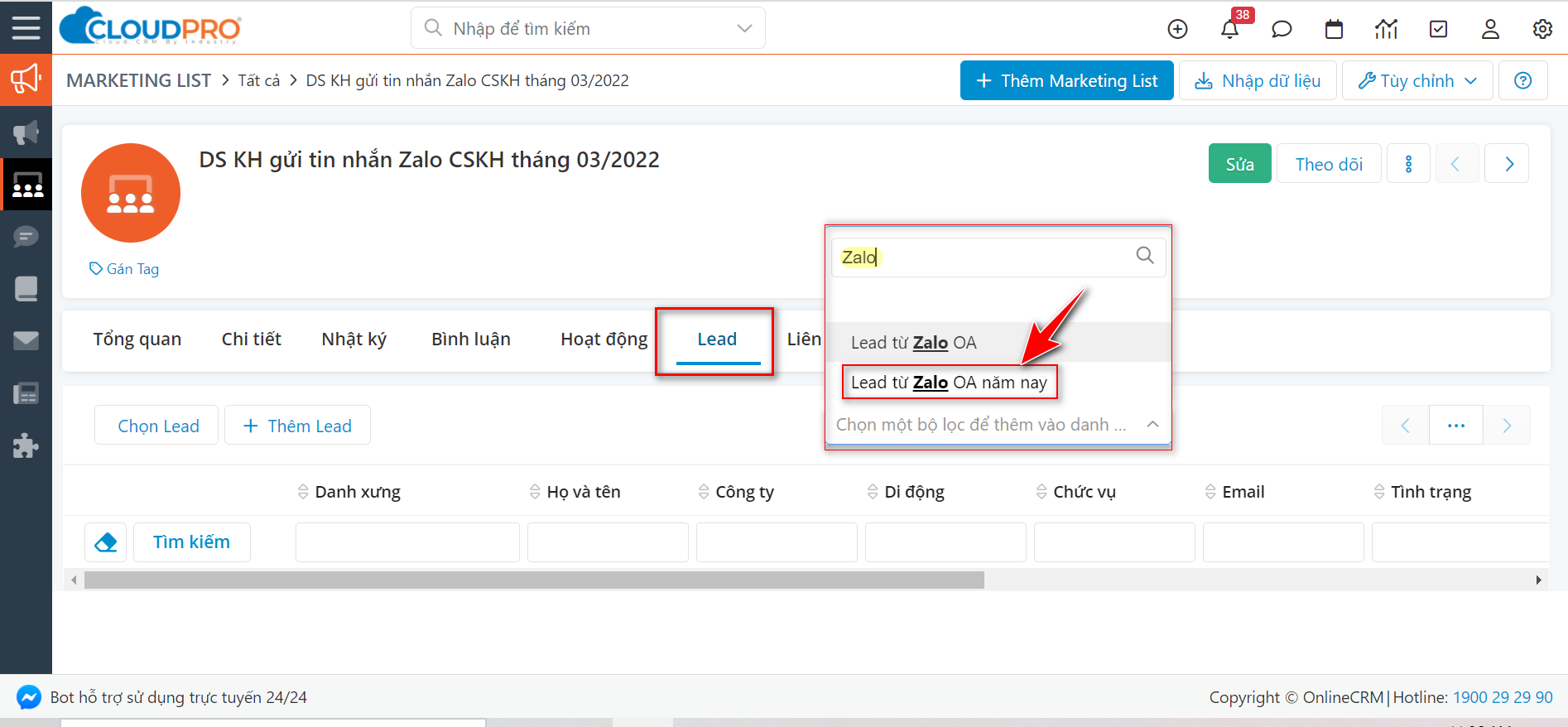This screenshot has width=1568, height=727.
Task: Open settings gear icon
Action: (x=1542, y=29)
